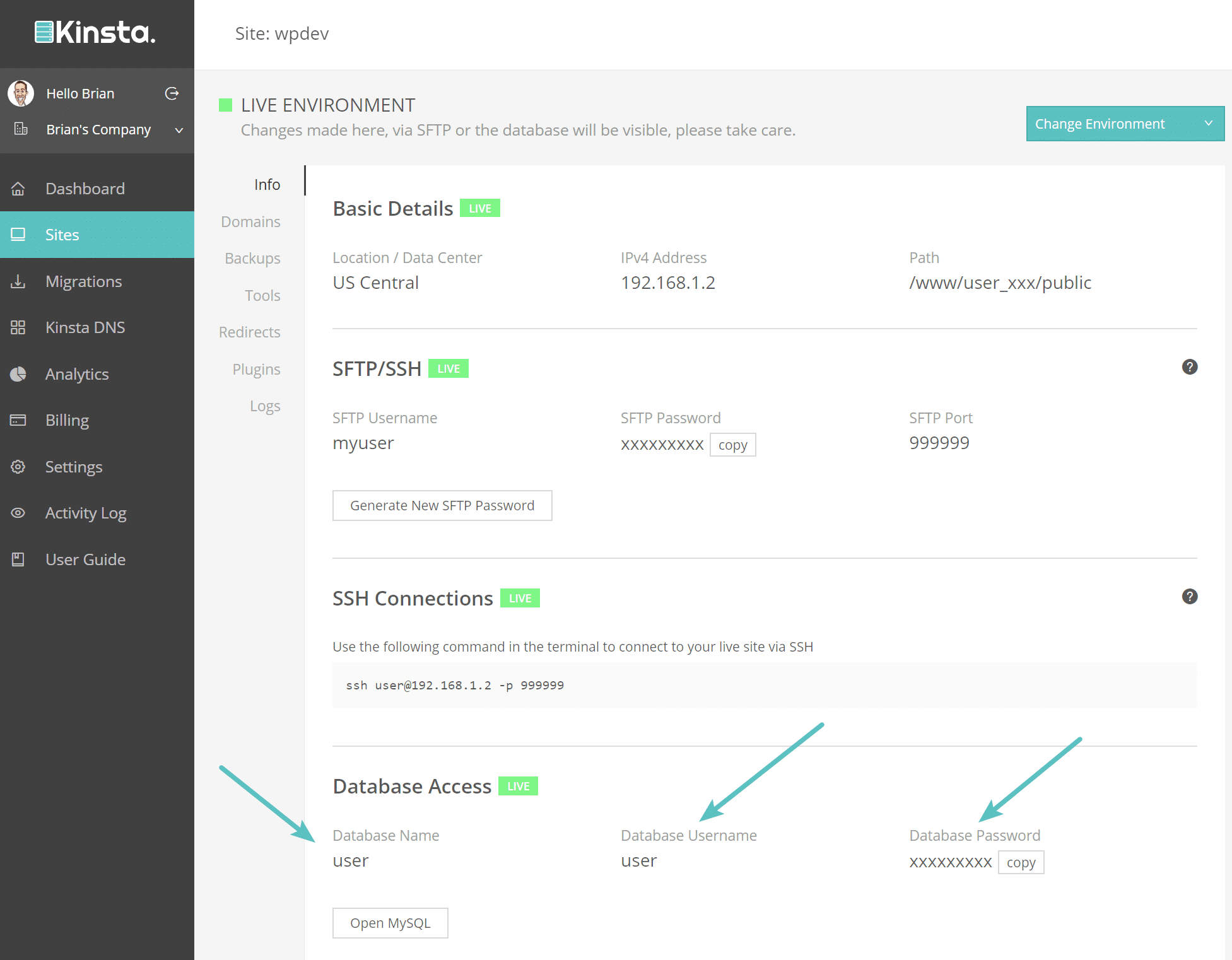Copy the database password
The width and height of the screenshot is (1232, 960).
[x=1020, y=862]
